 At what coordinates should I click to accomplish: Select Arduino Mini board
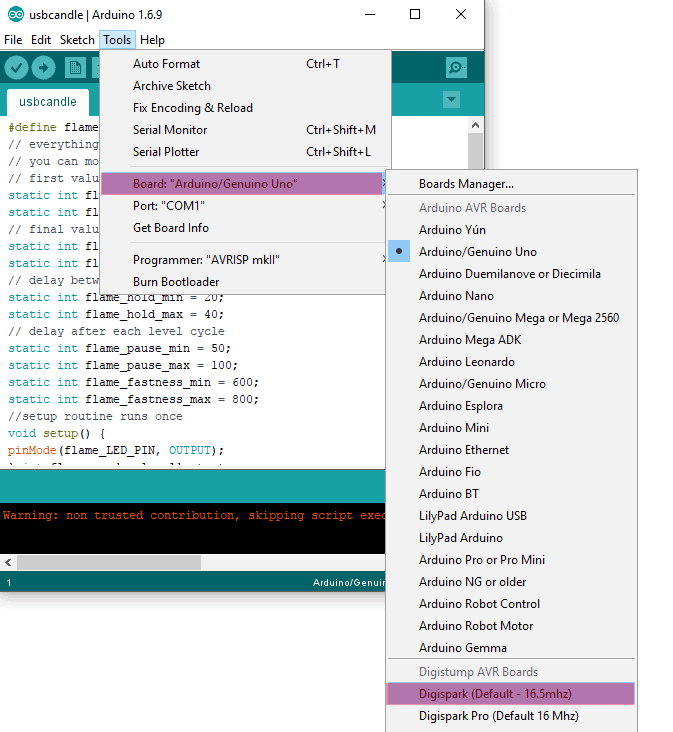click(512, 428)
